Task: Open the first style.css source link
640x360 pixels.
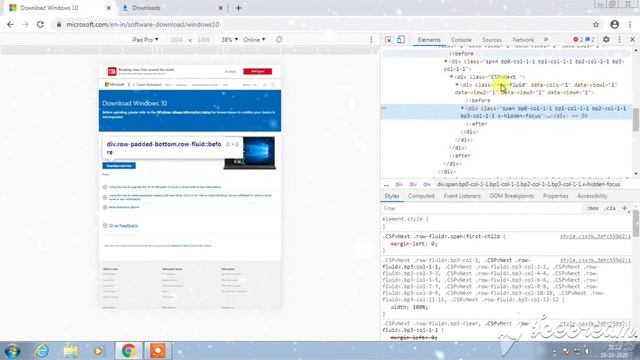Action: click(595, 236)
